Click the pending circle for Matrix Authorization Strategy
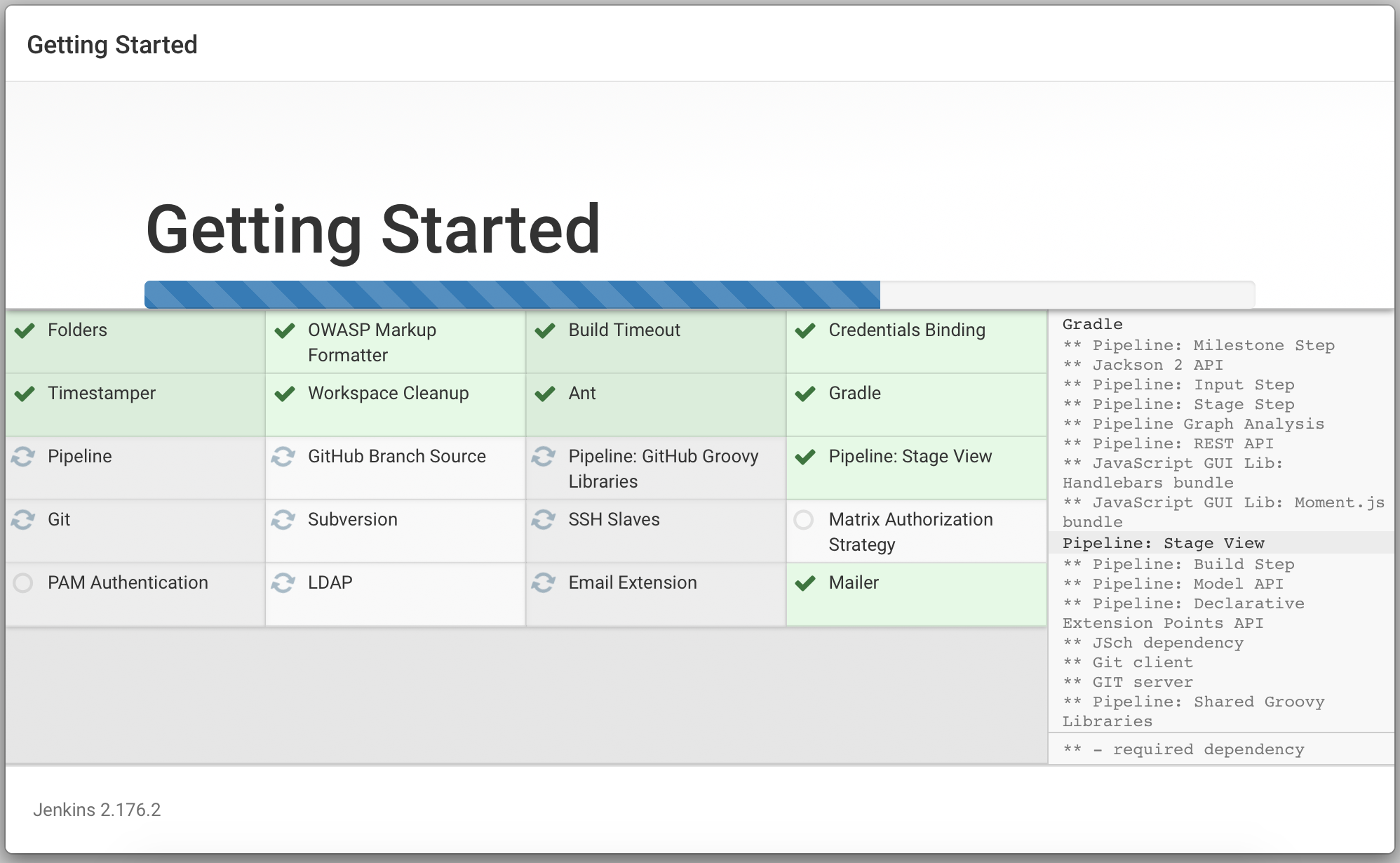The width and height of the screenshot is (1400, 863). tap(804, 520)
